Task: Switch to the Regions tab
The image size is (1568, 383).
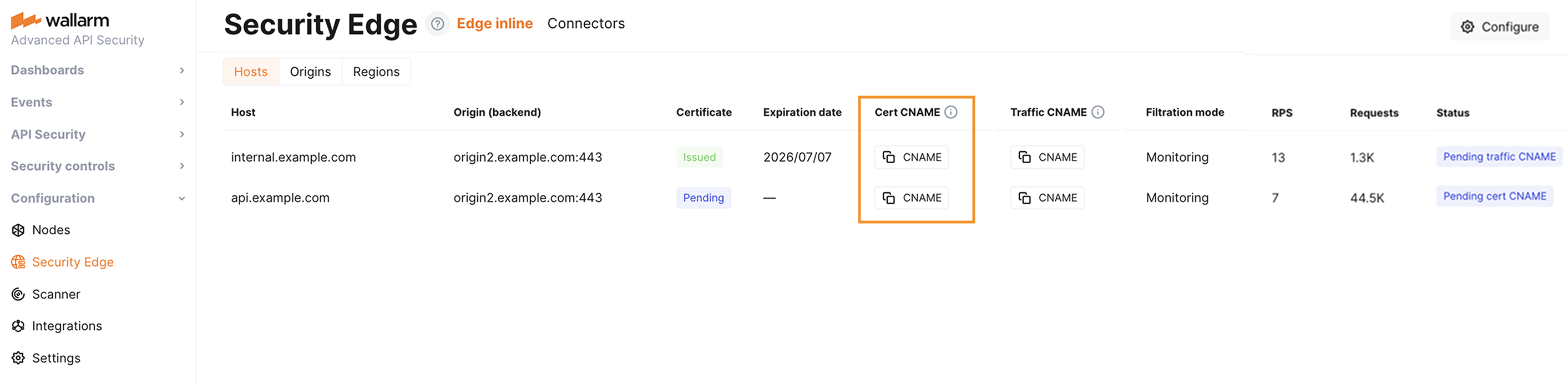Action: pos(376,72)
